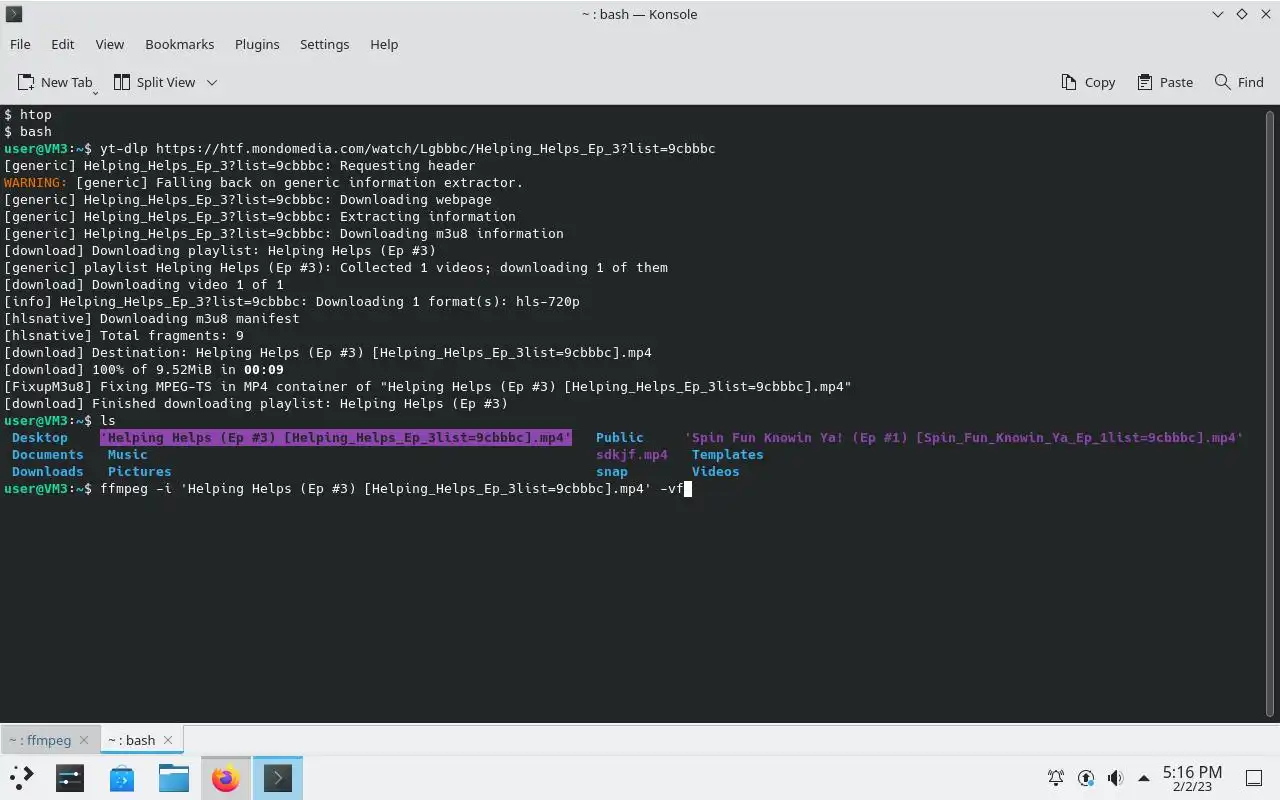The height and width of the screenshot is (800, 1280).
Task: Maximize the Konsole window
Action: 1241,14
